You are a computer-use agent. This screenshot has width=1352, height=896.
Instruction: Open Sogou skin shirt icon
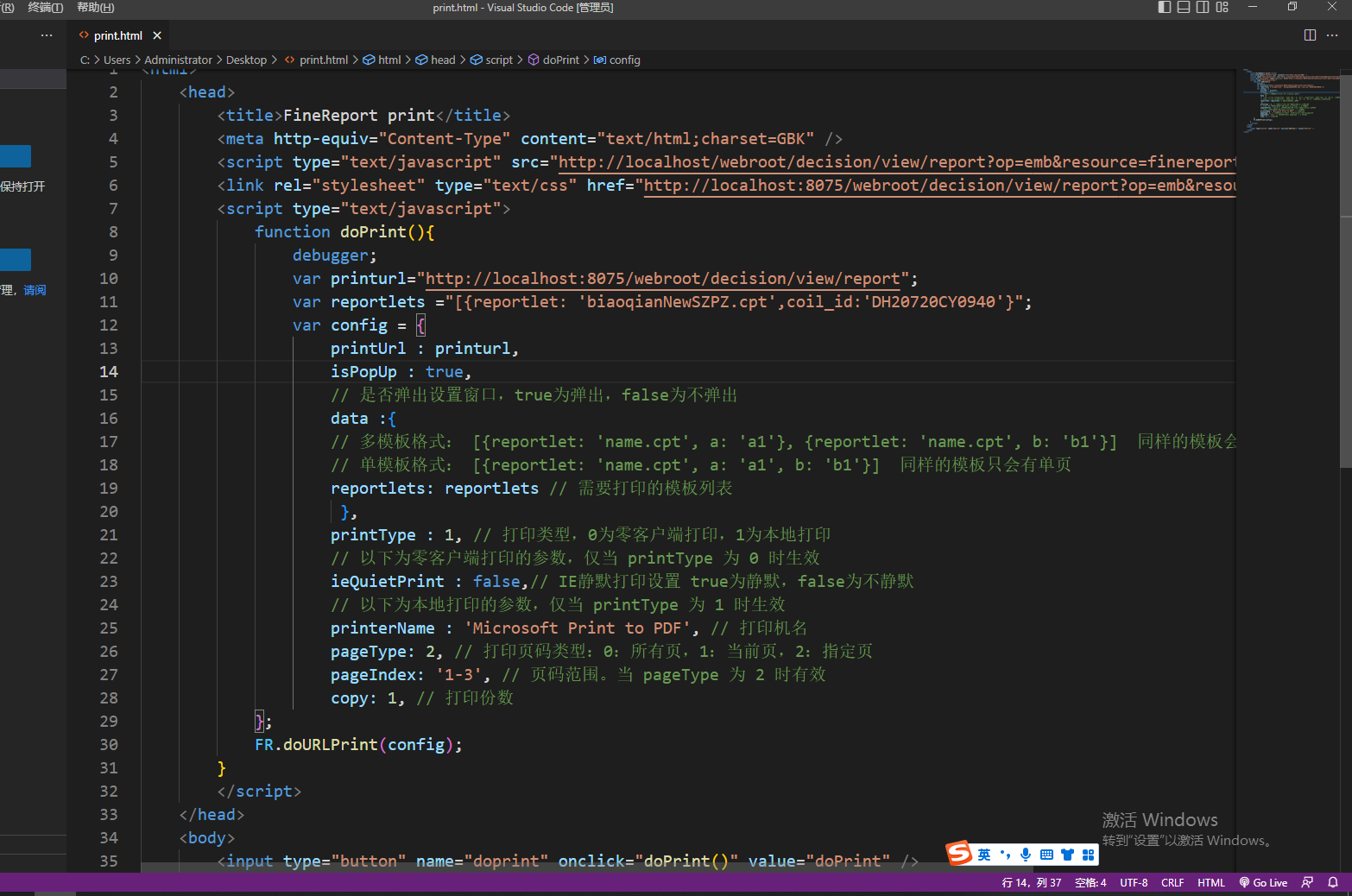click(1068, 855)
